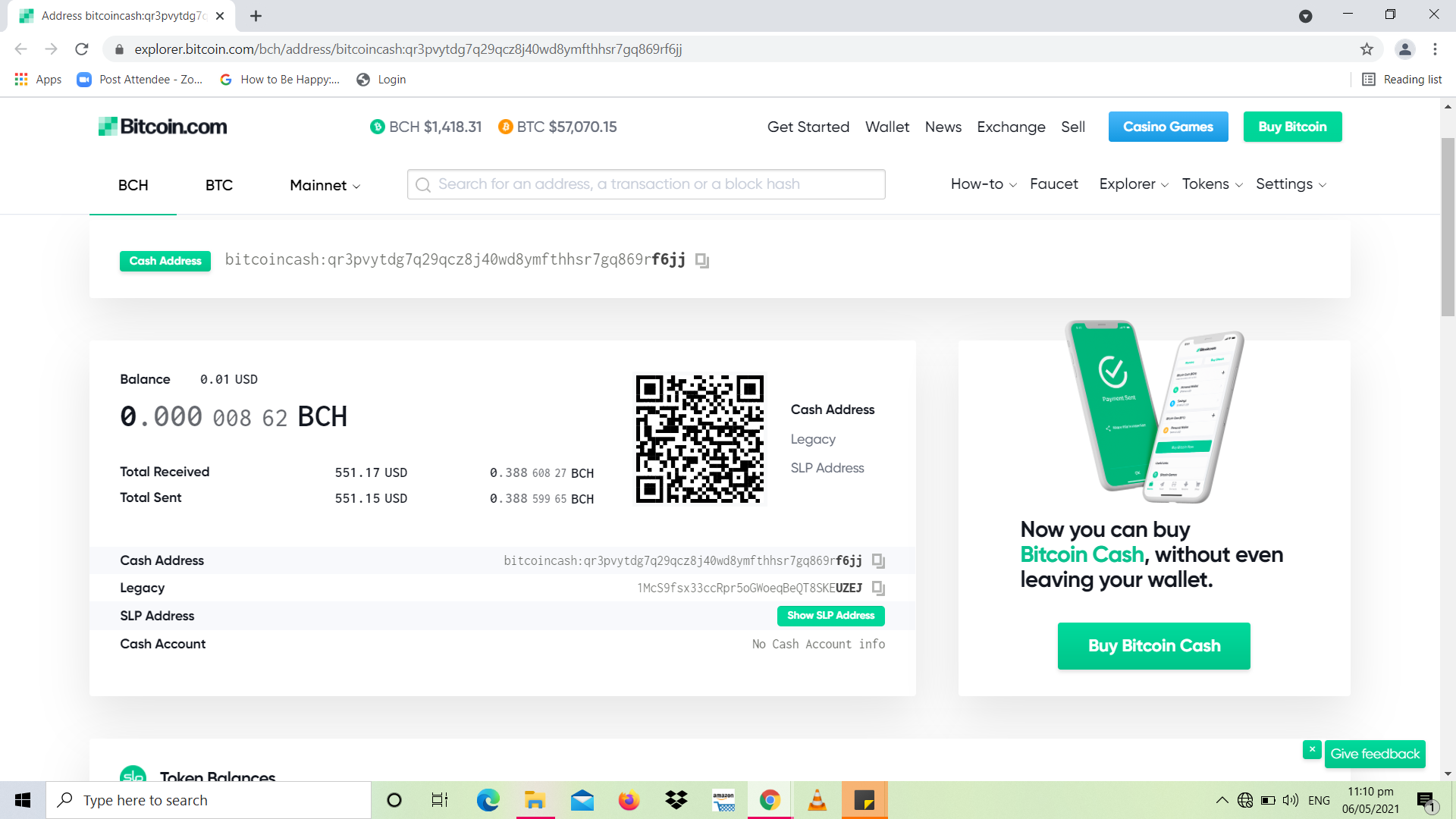Image resolution: width=1456 pixels, height=819 pixels.
Task: Open Dropbox from the taskbar
Action: (676, 800)
